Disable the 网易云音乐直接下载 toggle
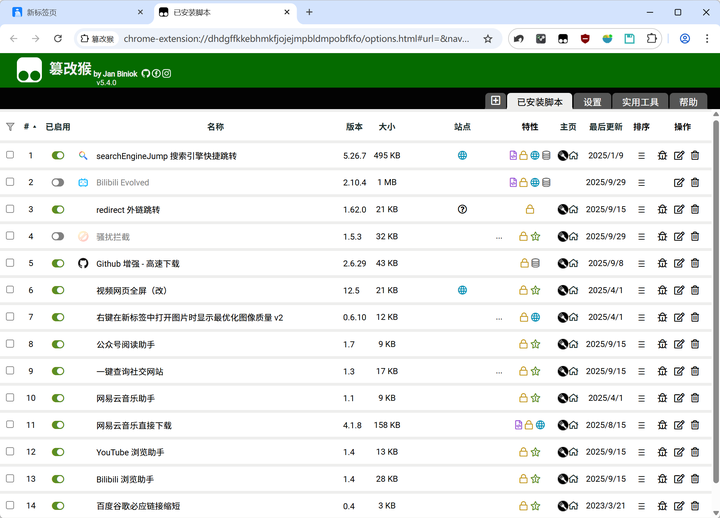 [58, 425]
